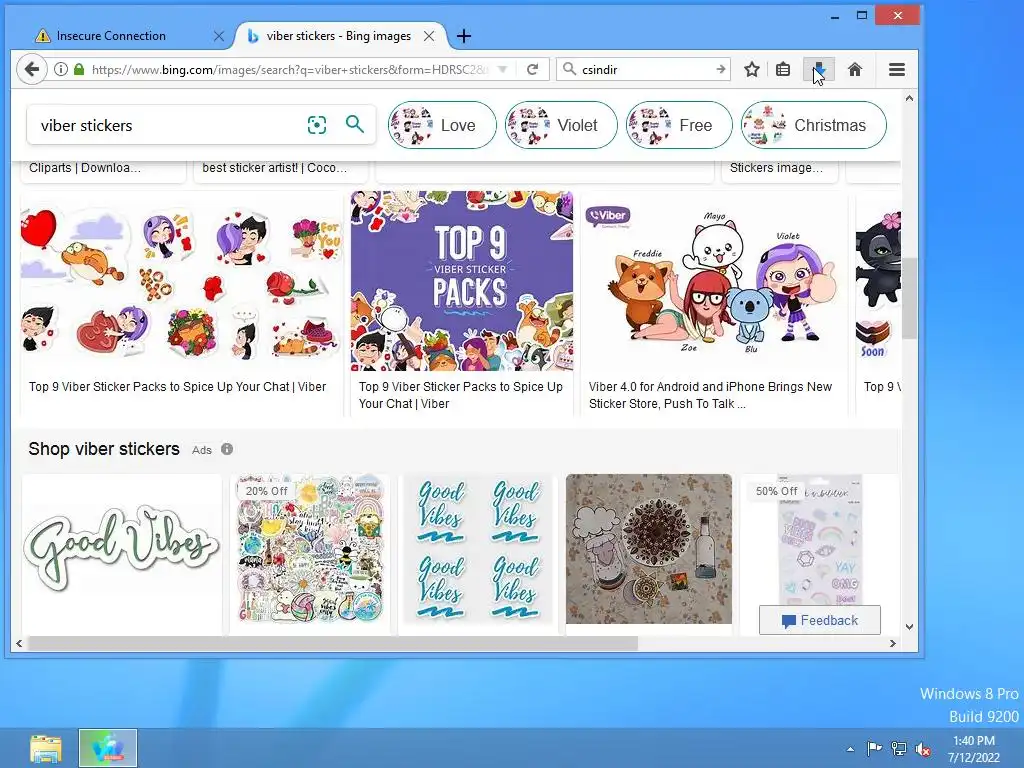
Task: Go back with the browser back arrow
Action: point(31,69)
